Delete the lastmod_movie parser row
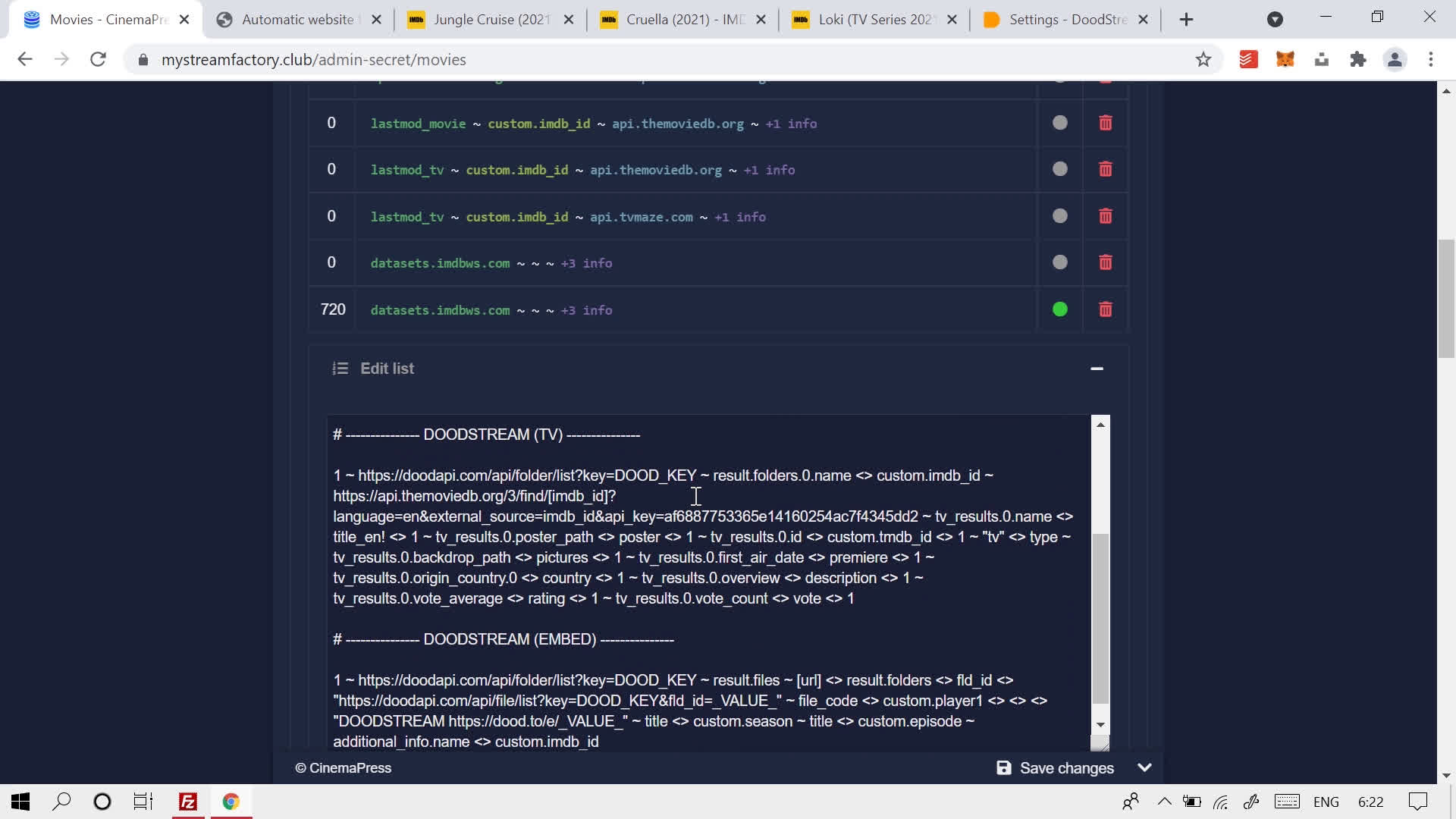 (x=1105, y=123)
